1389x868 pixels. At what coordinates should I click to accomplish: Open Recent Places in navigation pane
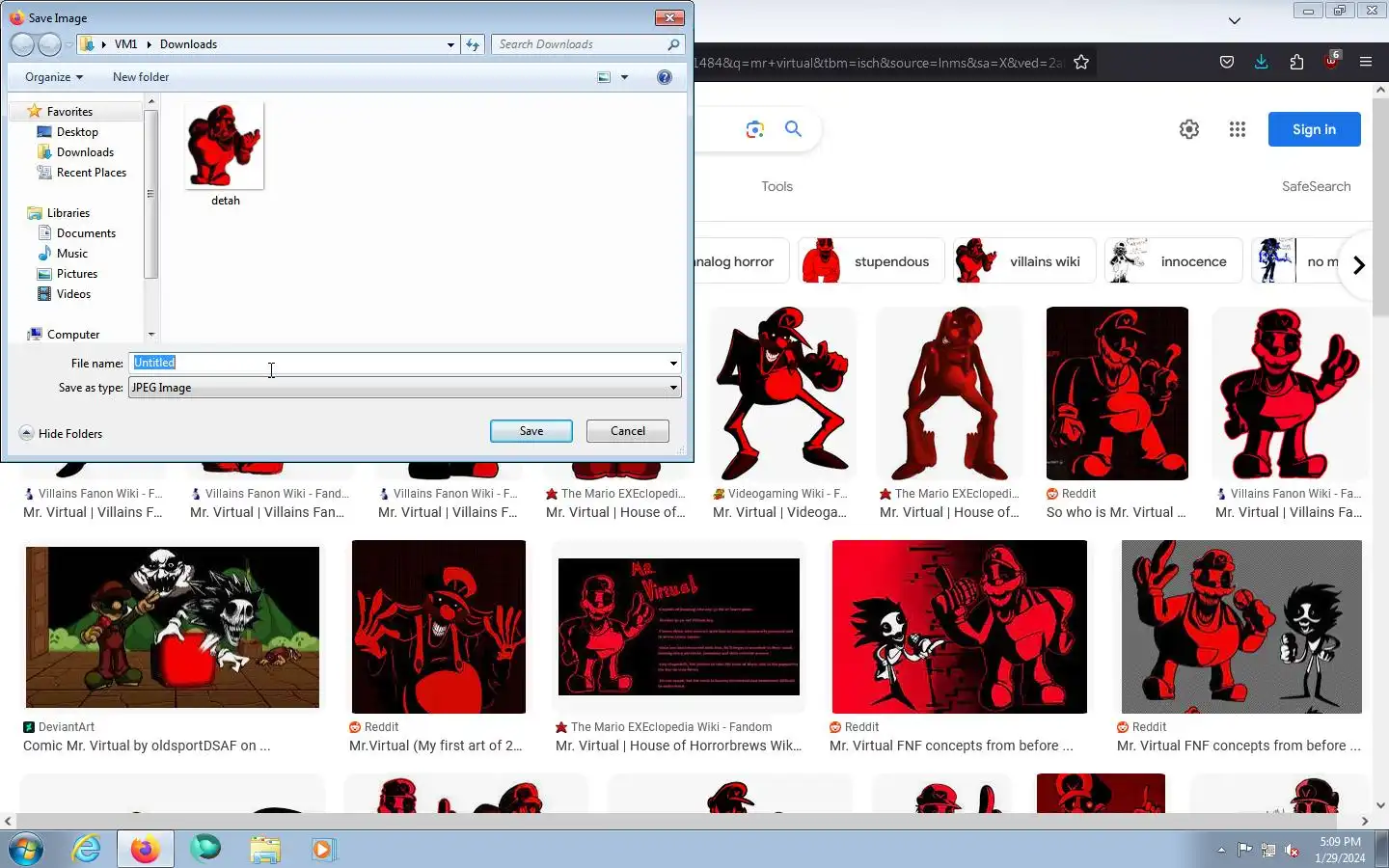92,173
